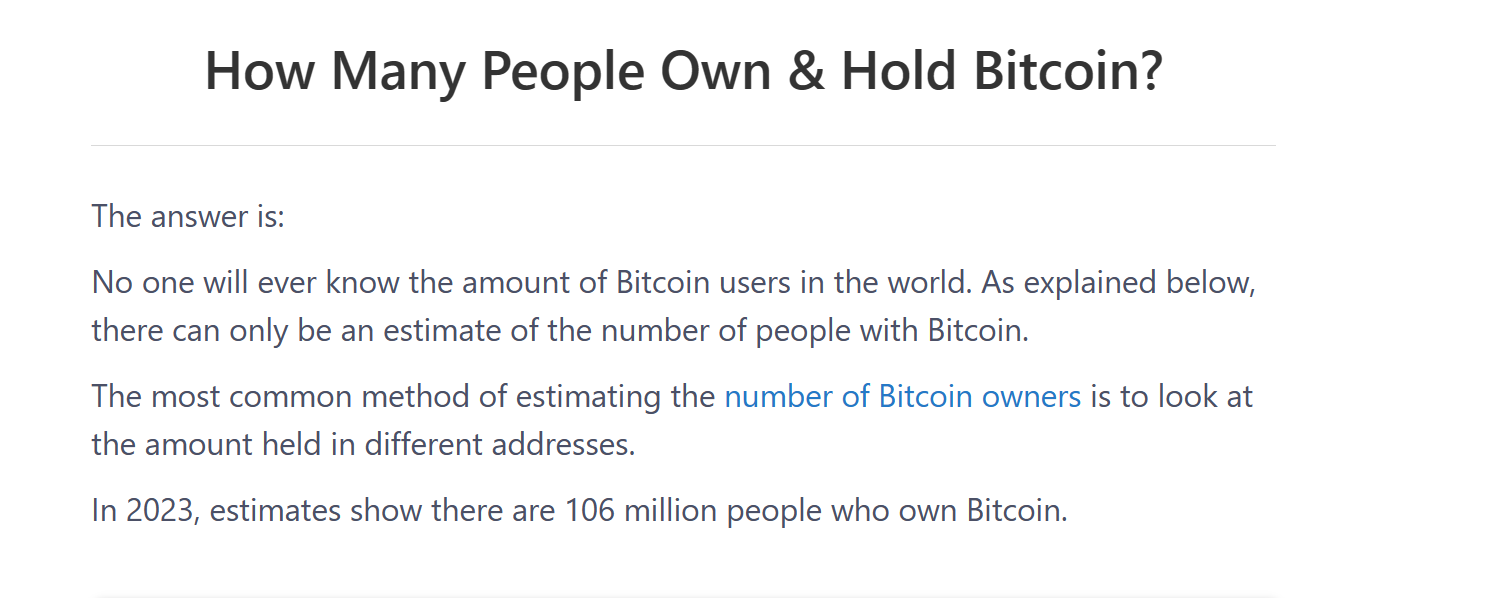Click the ampersand in the page title
The image size is (1493, 598).
tap(806, 71)
